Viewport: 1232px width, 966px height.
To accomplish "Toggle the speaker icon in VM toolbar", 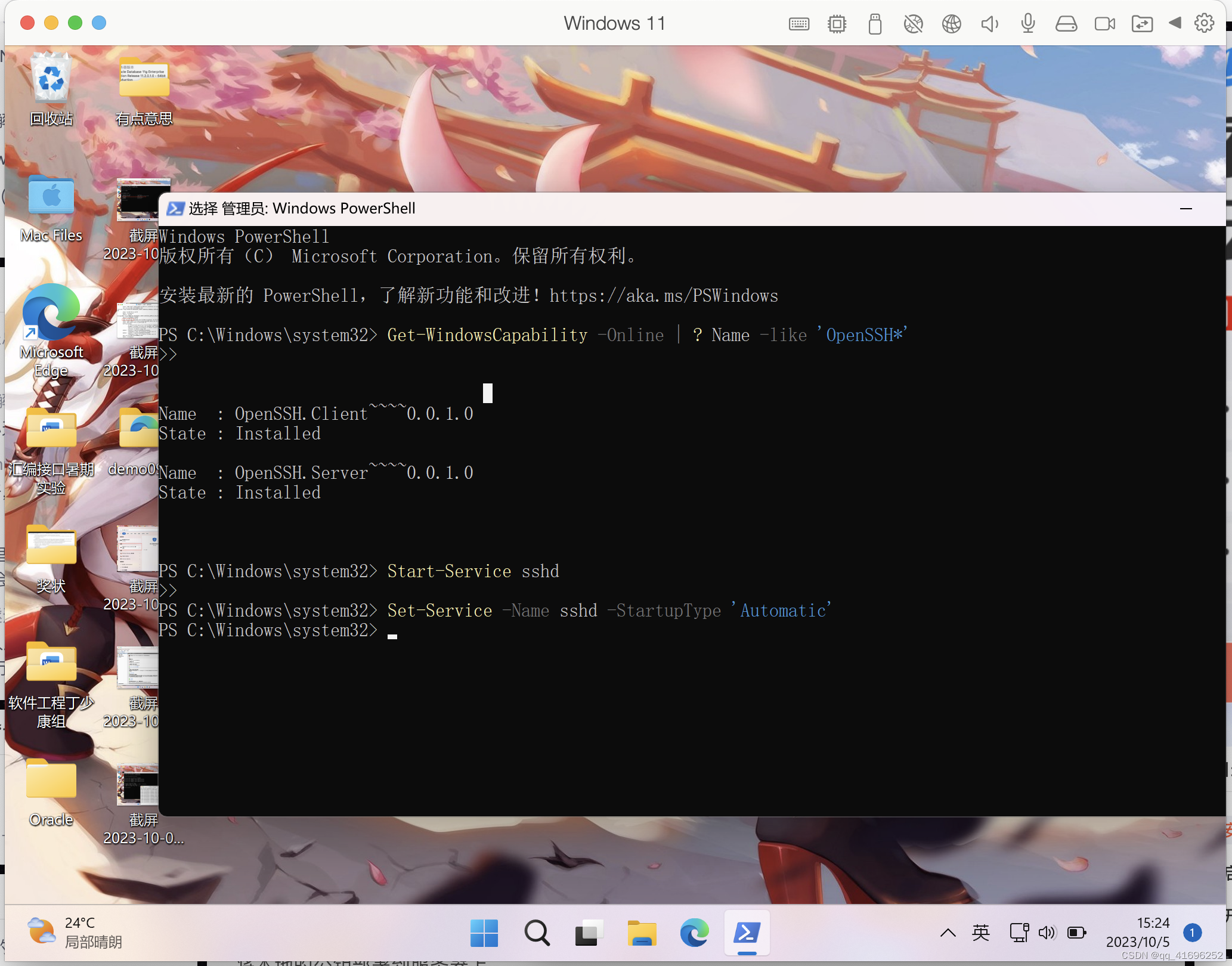I will coord(989,24).
